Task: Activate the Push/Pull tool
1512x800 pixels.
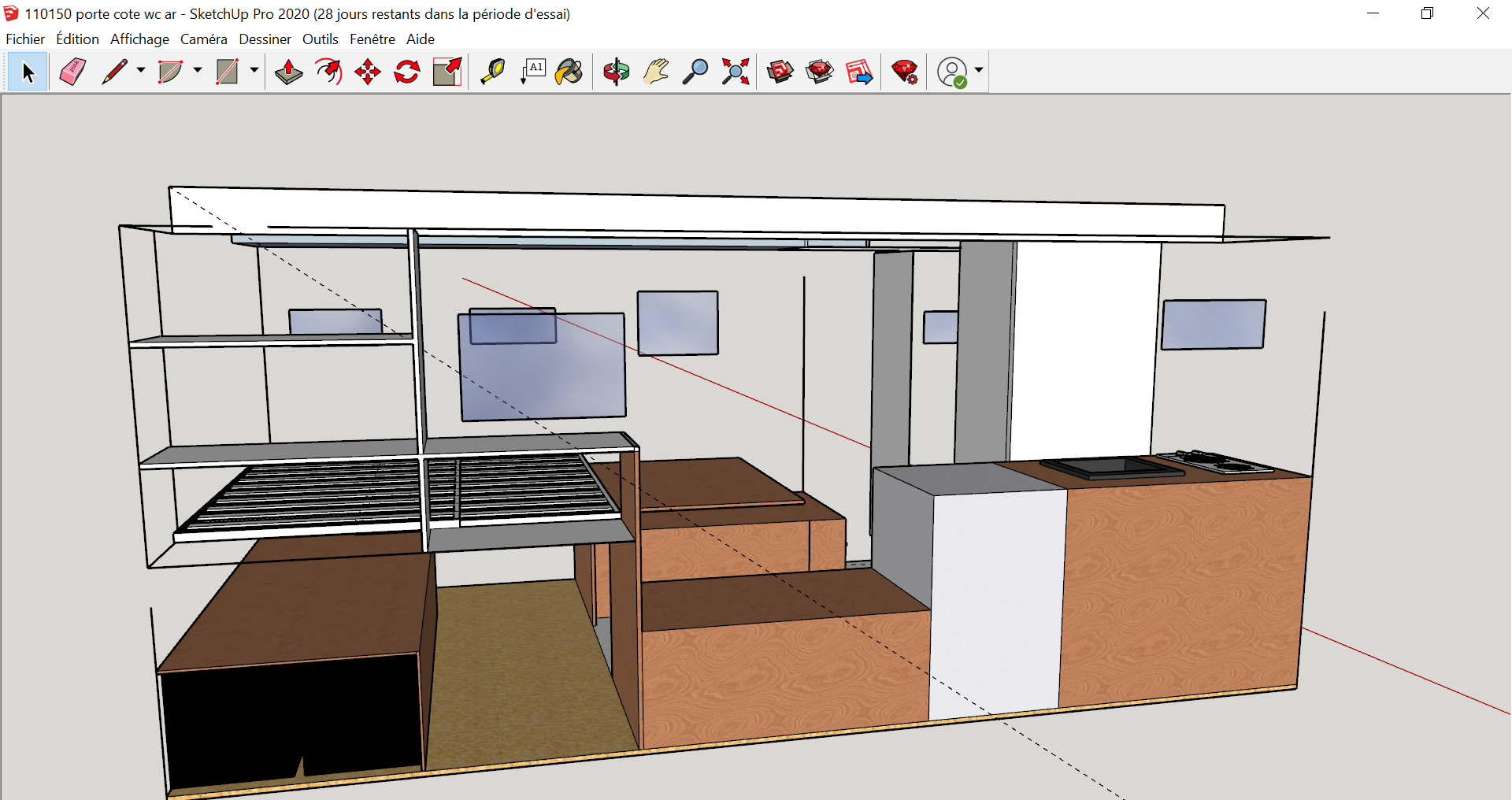Action: click(x=289, y=72)
